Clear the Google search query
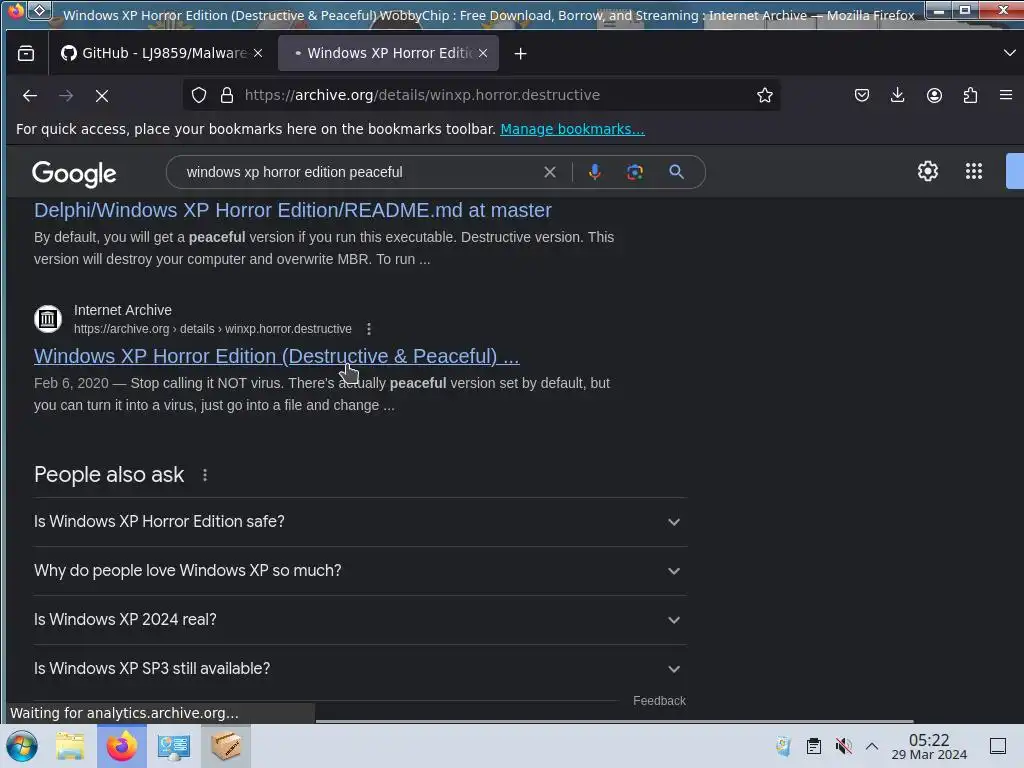1024x768 pixels. tap(550, 172)
